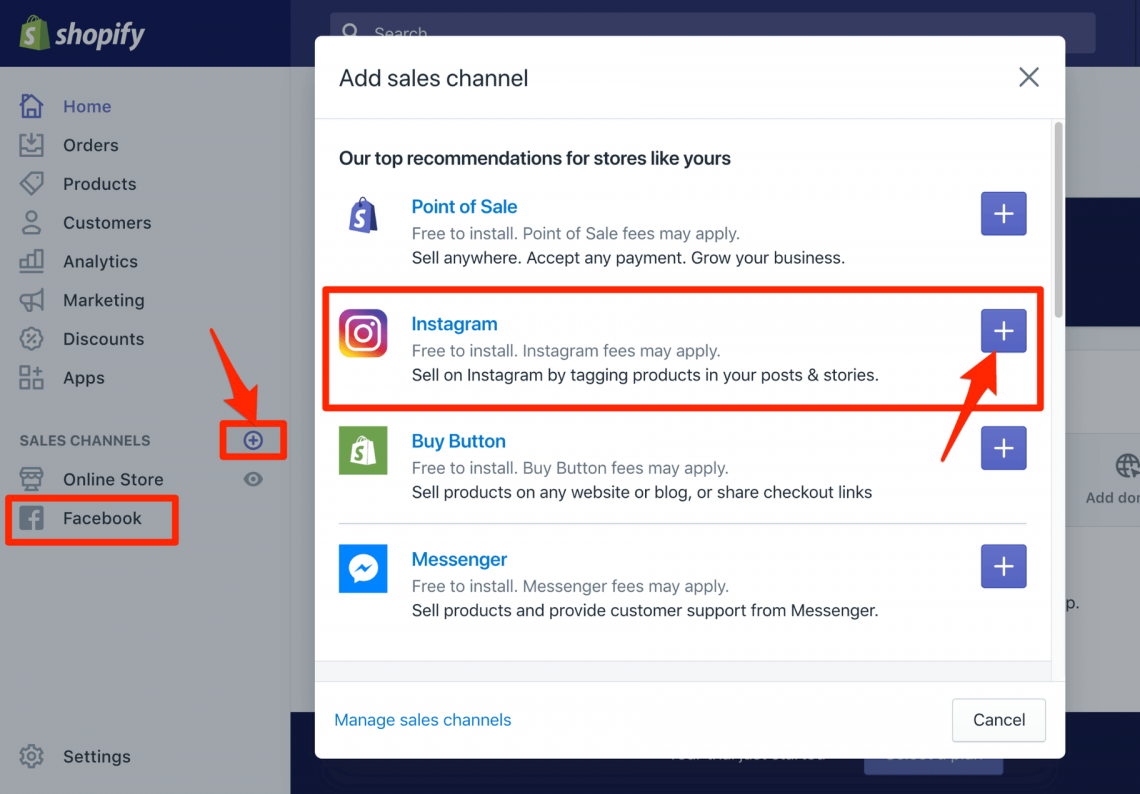This screenshot has width=1140, height=794.
Task: Select the Discounts icon in sidebar
Action: click(x=31, y=339)
